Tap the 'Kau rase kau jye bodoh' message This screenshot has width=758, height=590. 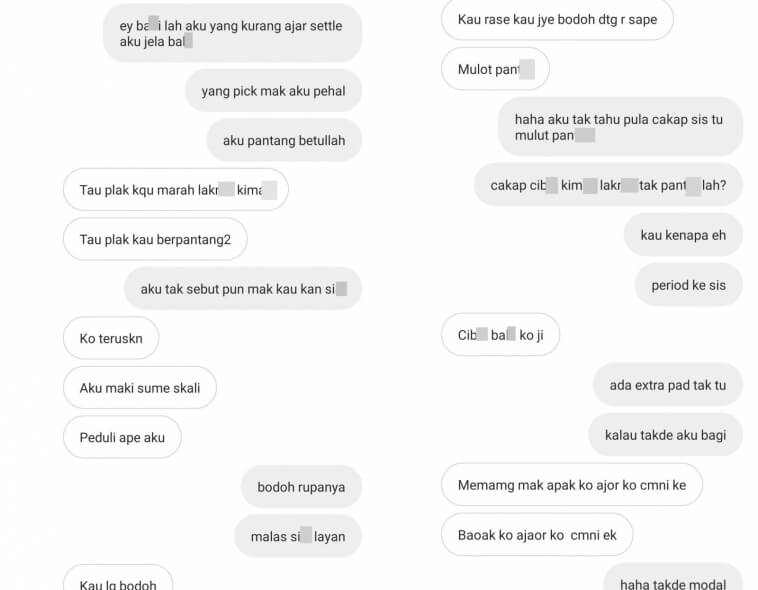coord(557,19)
